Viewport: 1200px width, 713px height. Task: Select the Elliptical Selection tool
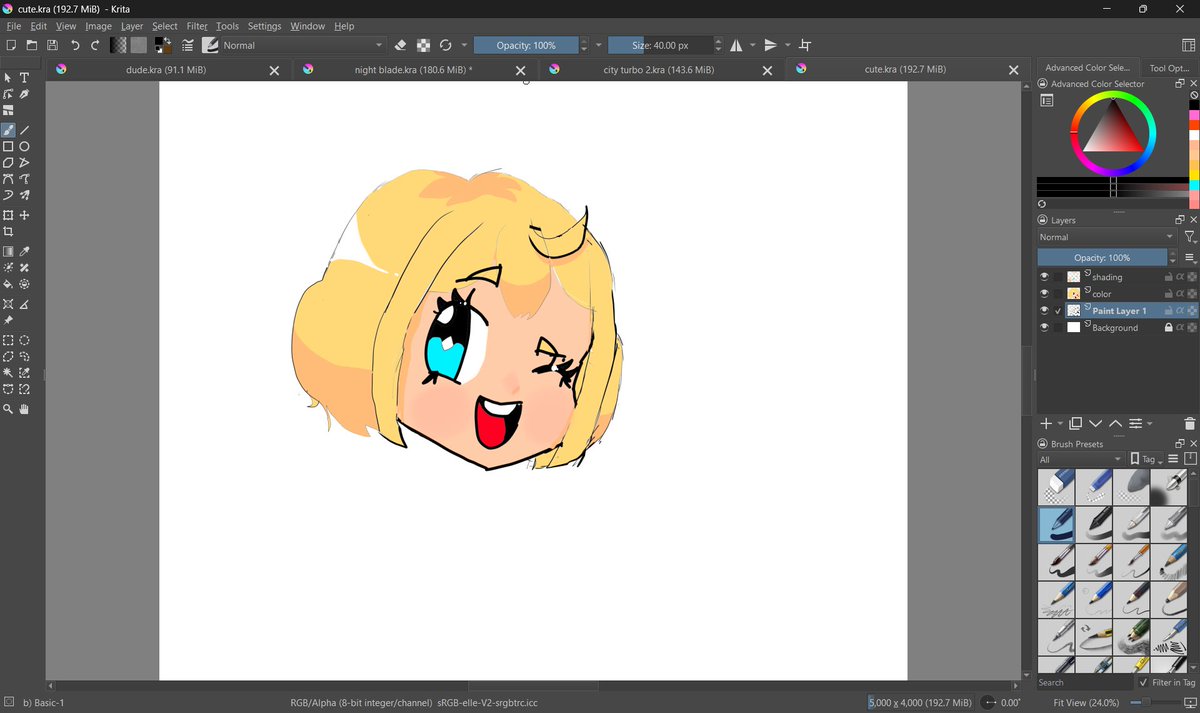click(x=25, y=340)
